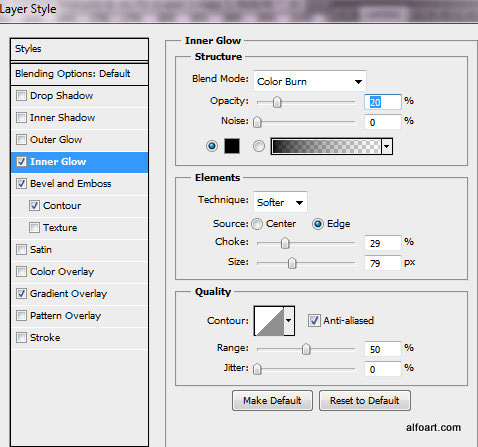
Task: Uncheck the Gradient Overlay checkbox
Action: pos(21,294)
